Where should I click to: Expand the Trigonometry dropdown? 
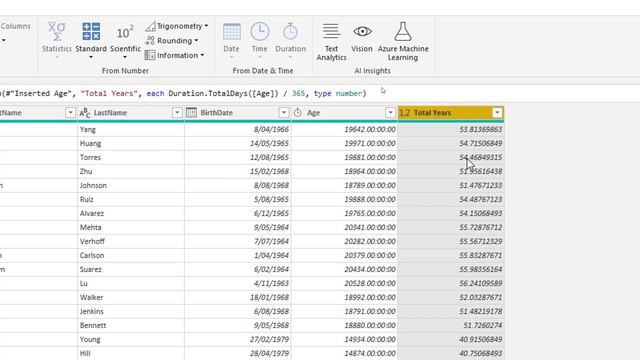[176, 26]
